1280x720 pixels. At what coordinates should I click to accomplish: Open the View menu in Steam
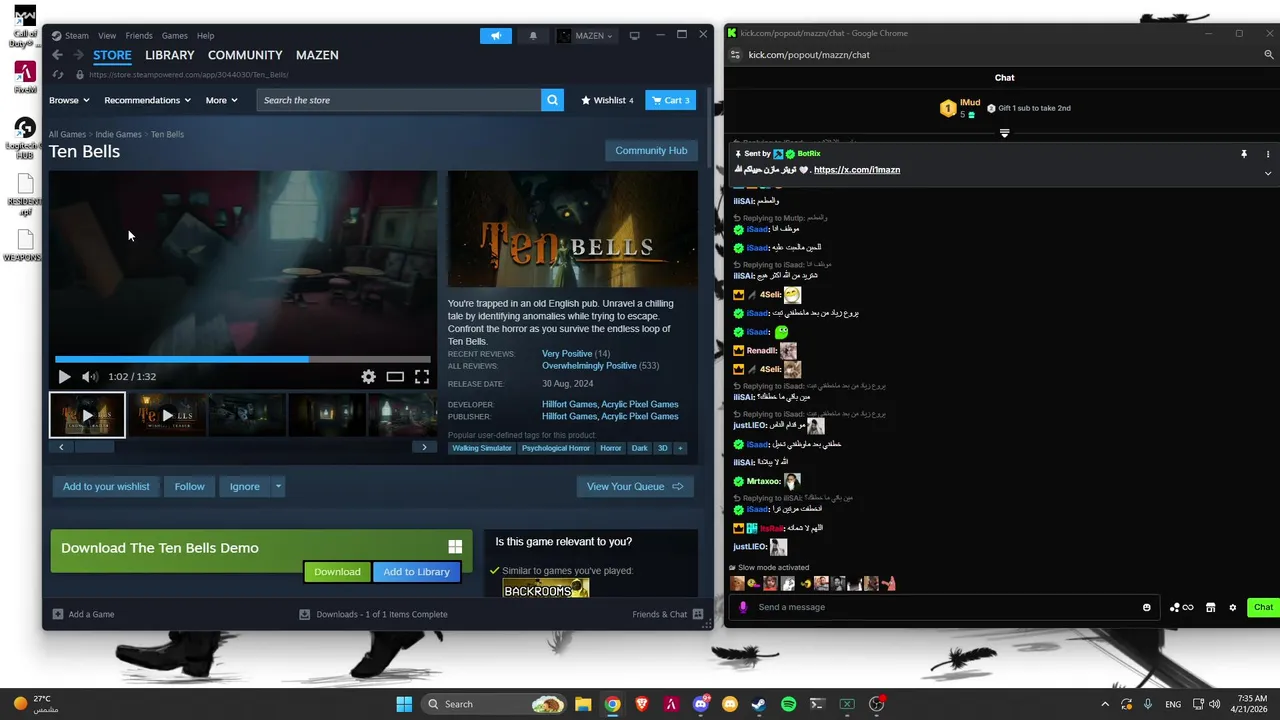(107, 36)
